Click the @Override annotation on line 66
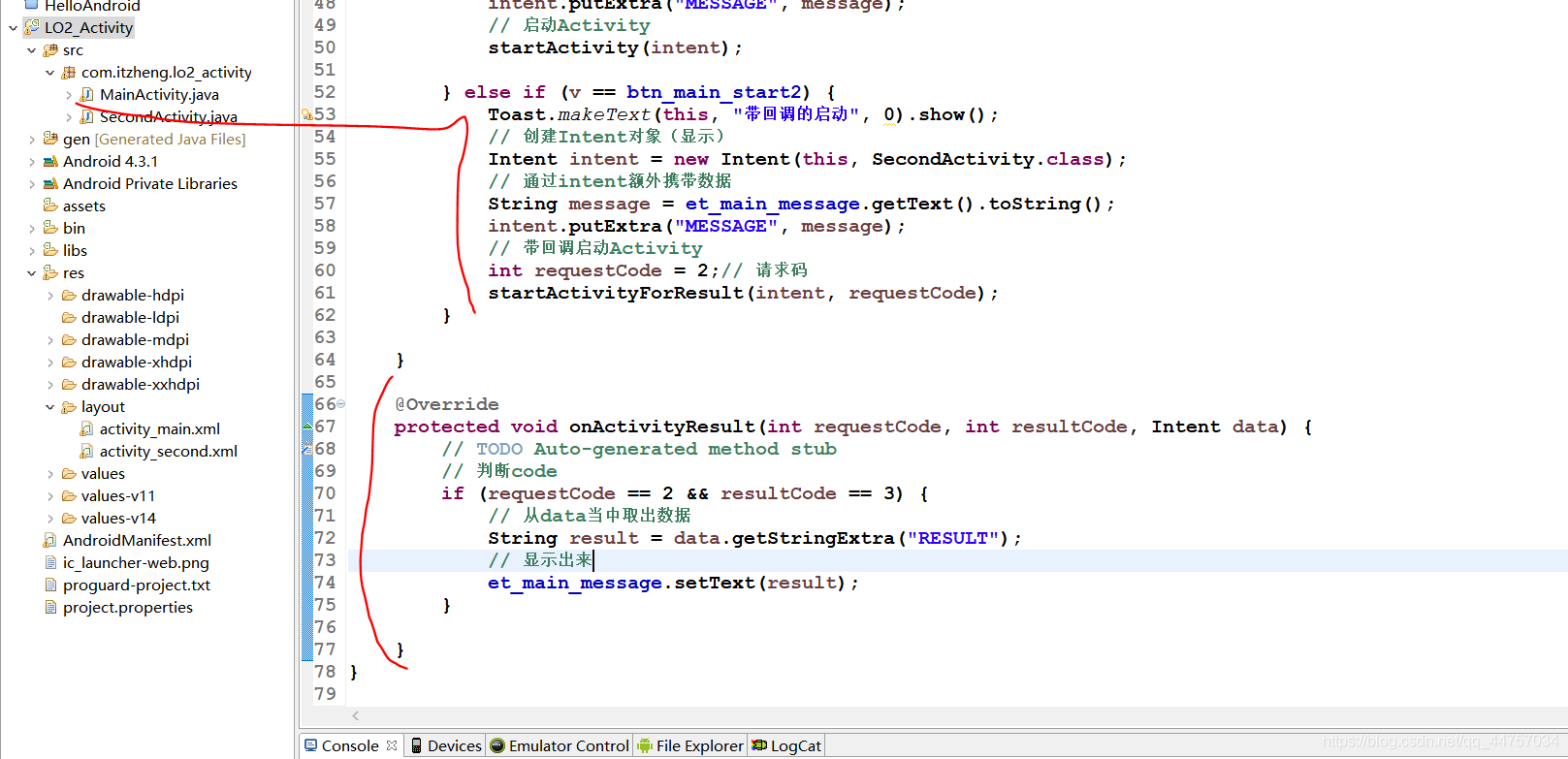1568x759 pixels. coord(447,404)
